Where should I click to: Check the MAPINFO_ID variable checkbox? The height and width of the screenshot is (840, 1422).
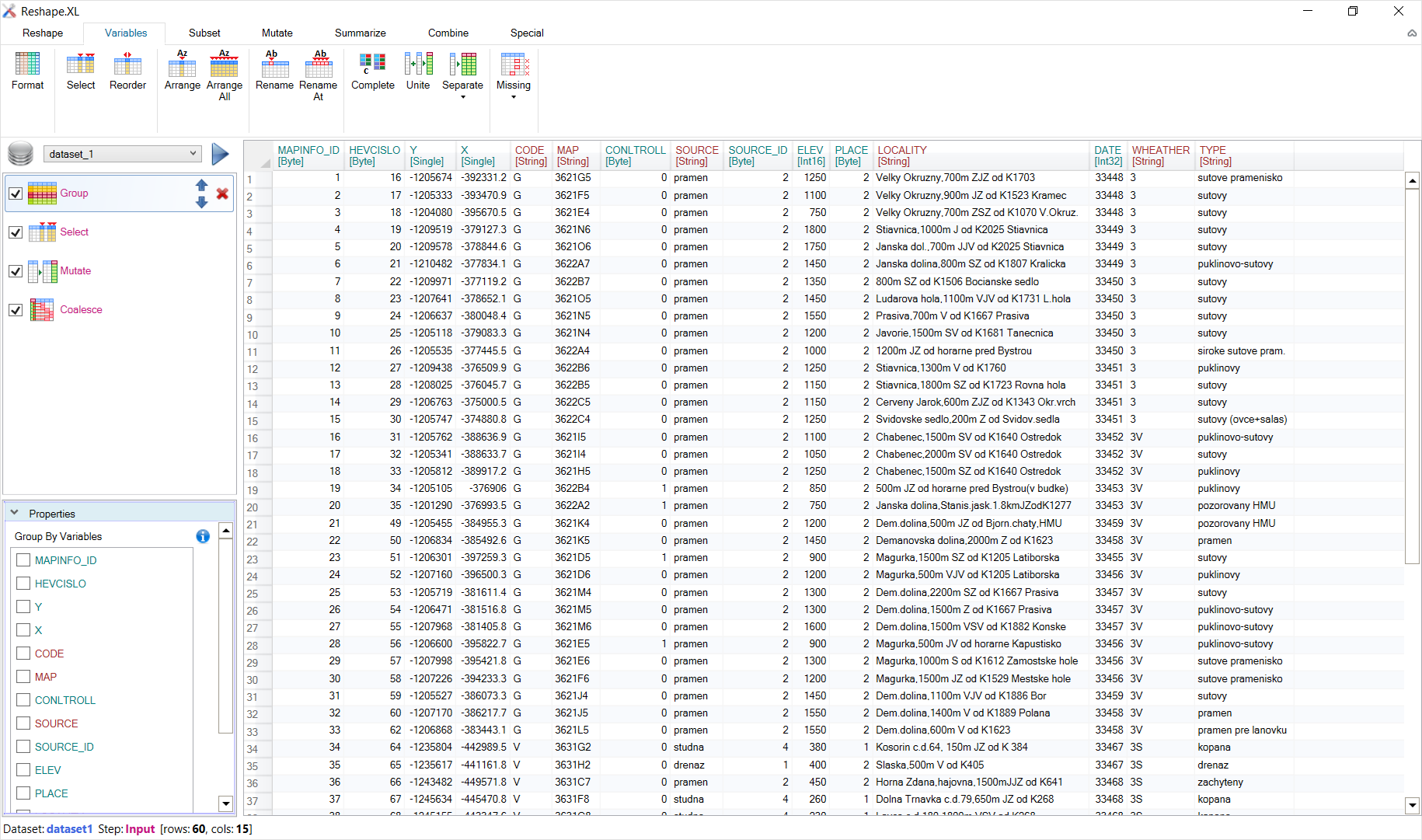pos(23,560)
